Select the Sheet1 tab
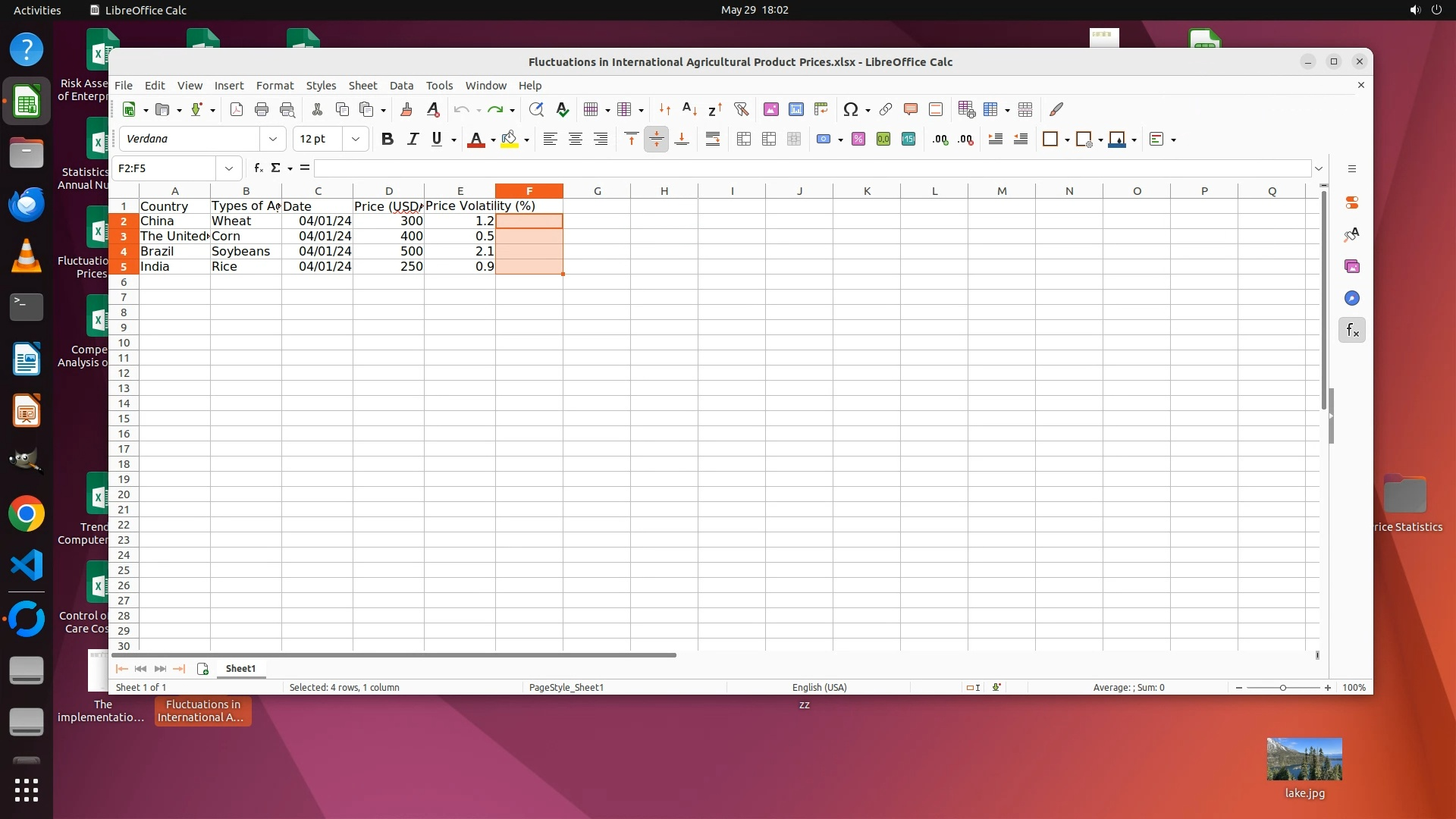The height and width of the screenshot is (819, 1456). [240, 669]
